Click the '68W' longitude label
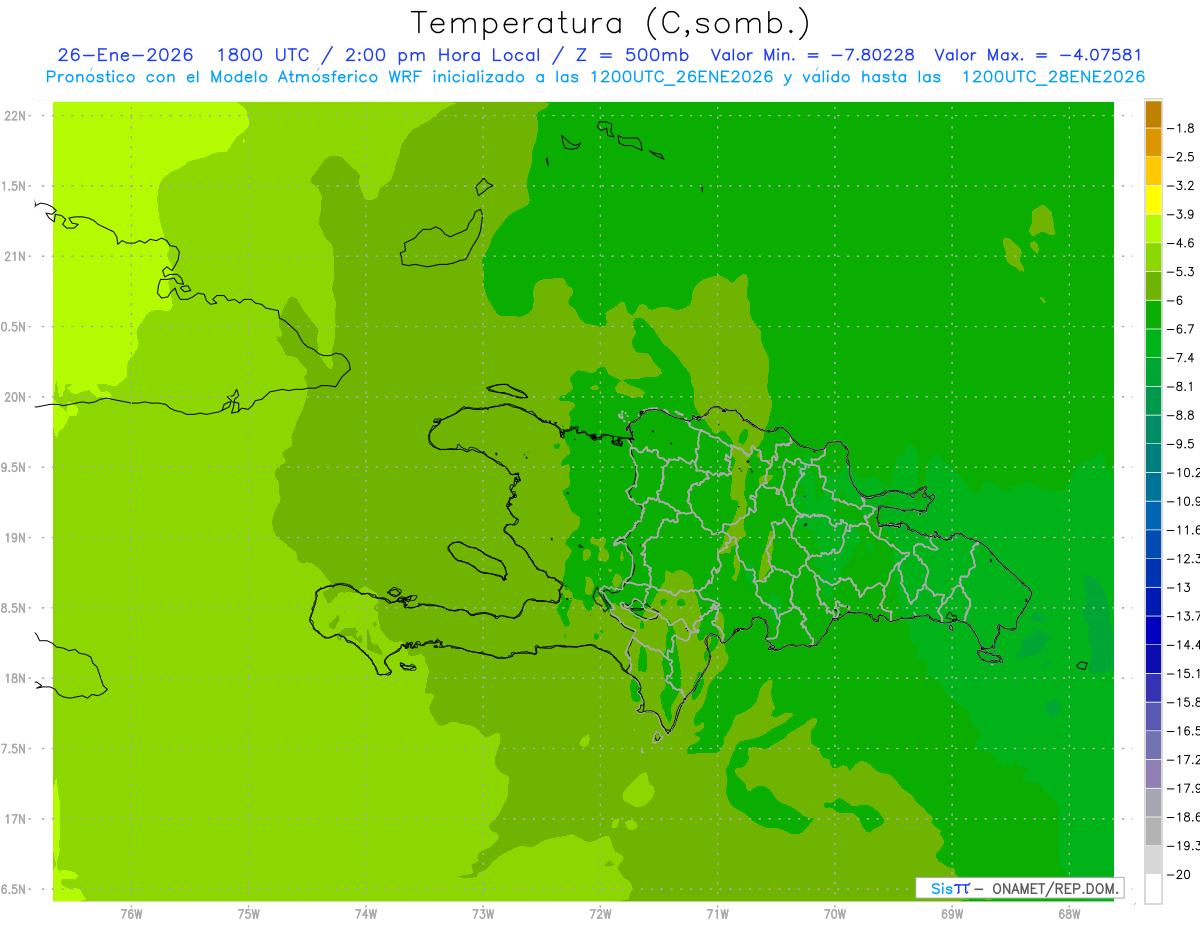Screen dimensions: 1200x927 click(x=1069, y=913)
